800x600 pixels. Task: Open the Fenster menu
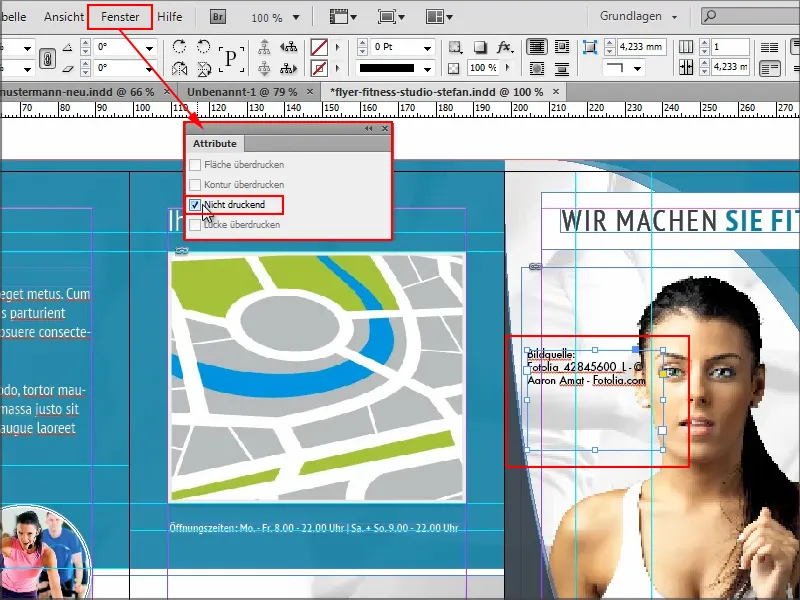(120, 17)
